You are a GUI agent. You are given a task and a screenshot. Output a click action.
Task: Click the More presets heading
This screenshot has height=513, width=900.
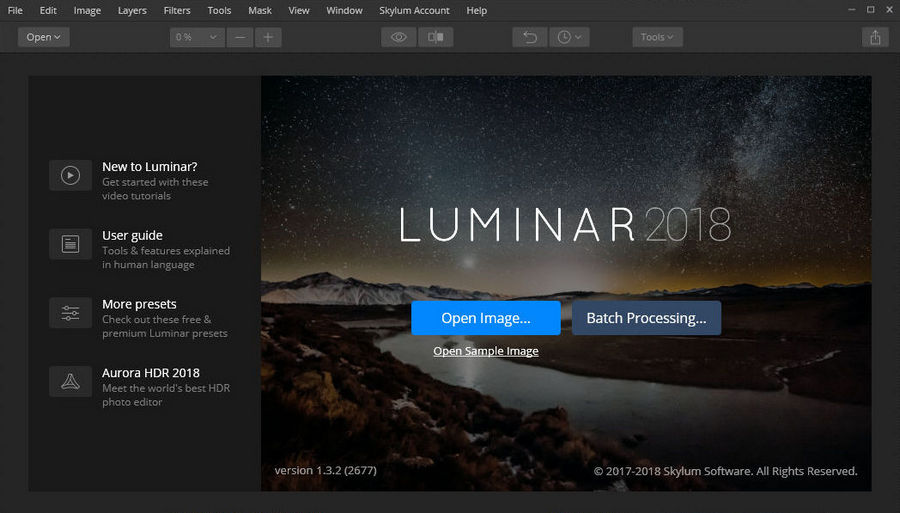click(139, 304)
